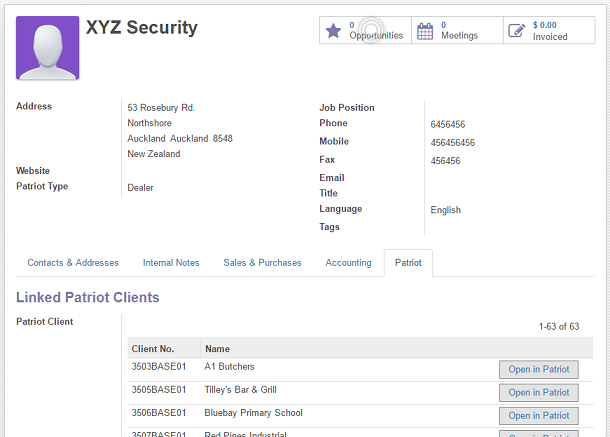Open Tilley's Bar & Grill in Patriot
This screenshot has width=610, height=437.
(538, 393)
